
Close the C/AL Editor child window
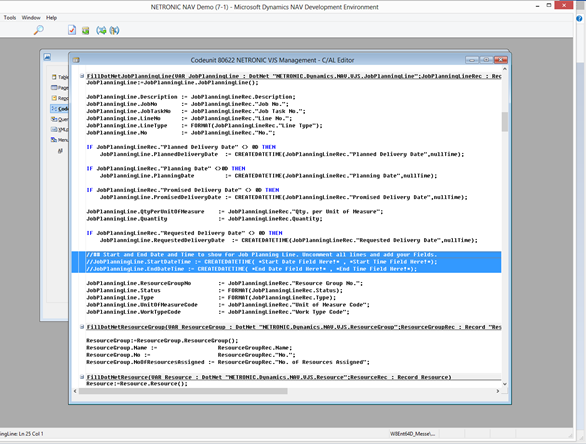(x=501, y=60)
